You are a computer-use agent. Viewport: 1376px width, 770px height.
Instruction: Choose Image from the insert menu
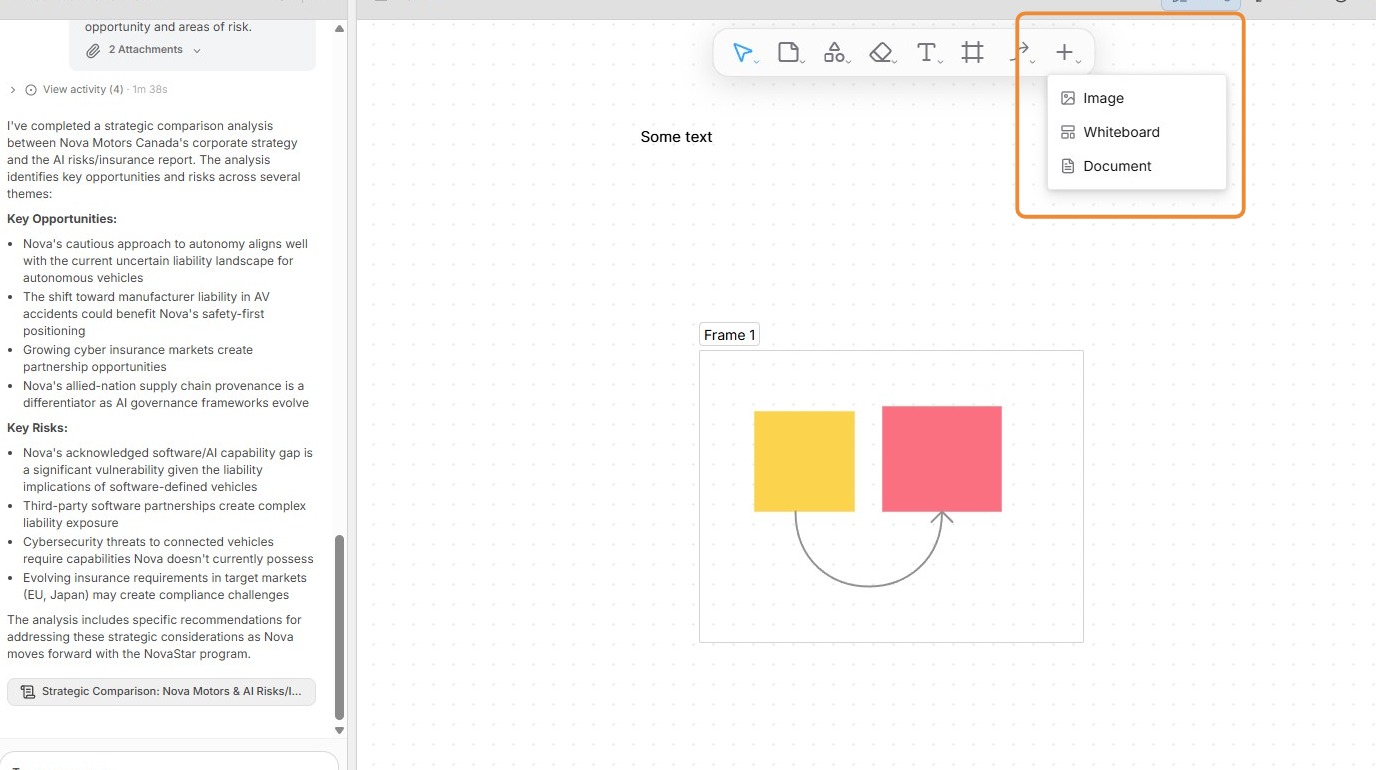(x=1136, y=98)
